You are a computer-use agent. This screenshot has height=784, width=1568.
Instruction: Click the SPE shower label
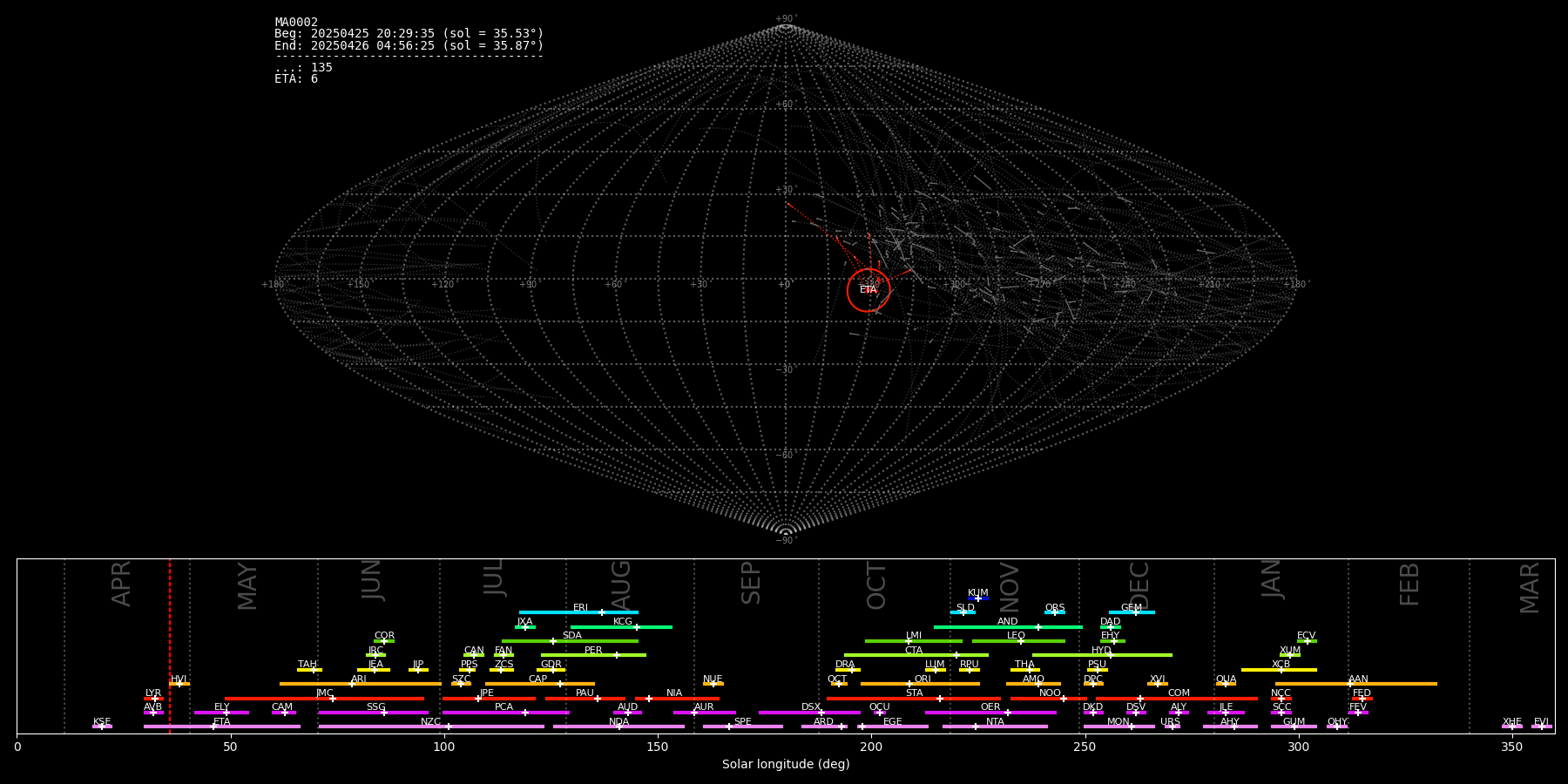point(743,722)
